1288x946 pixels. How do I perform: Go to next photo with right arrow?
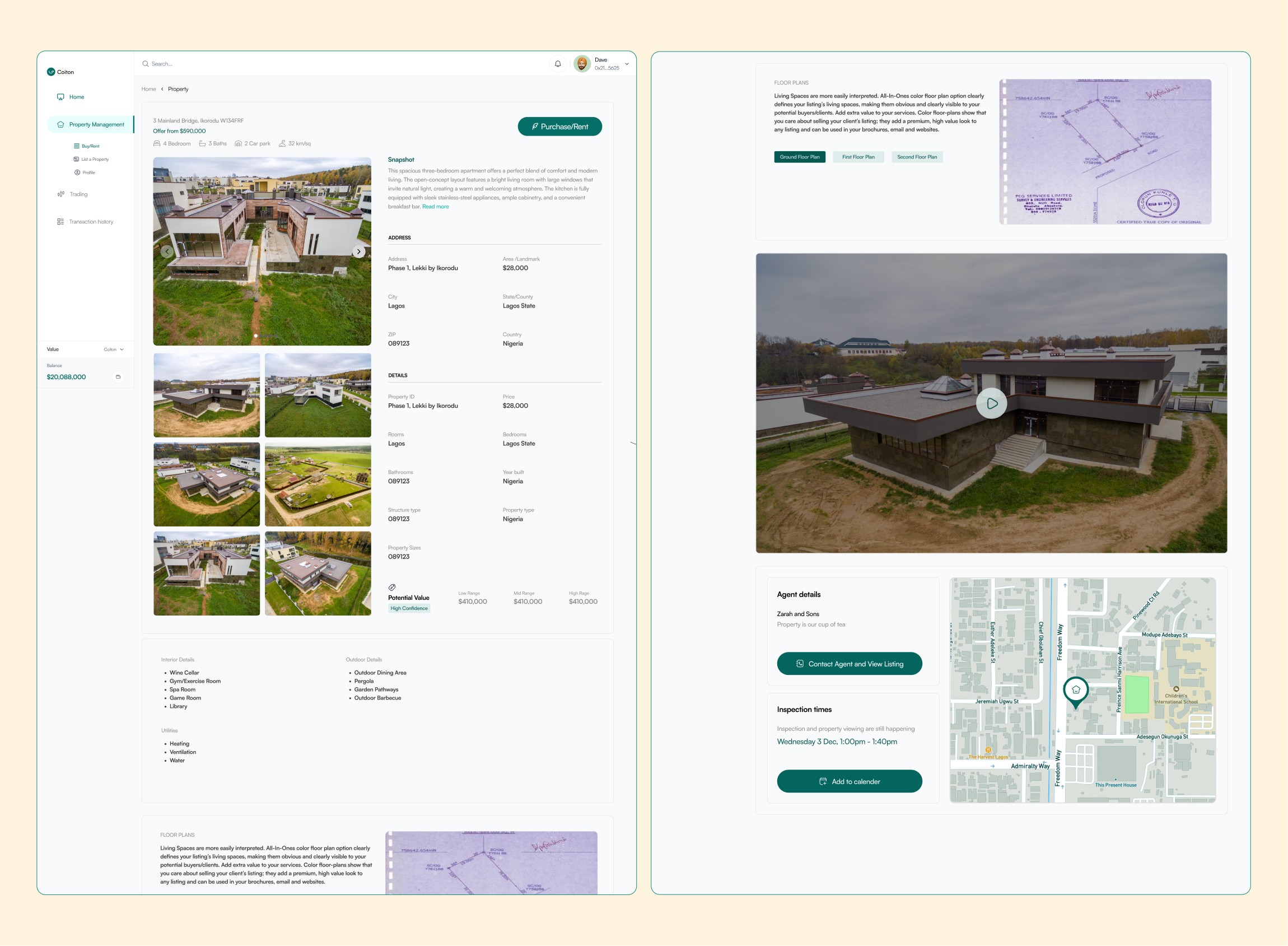click(x=358, y=251)
